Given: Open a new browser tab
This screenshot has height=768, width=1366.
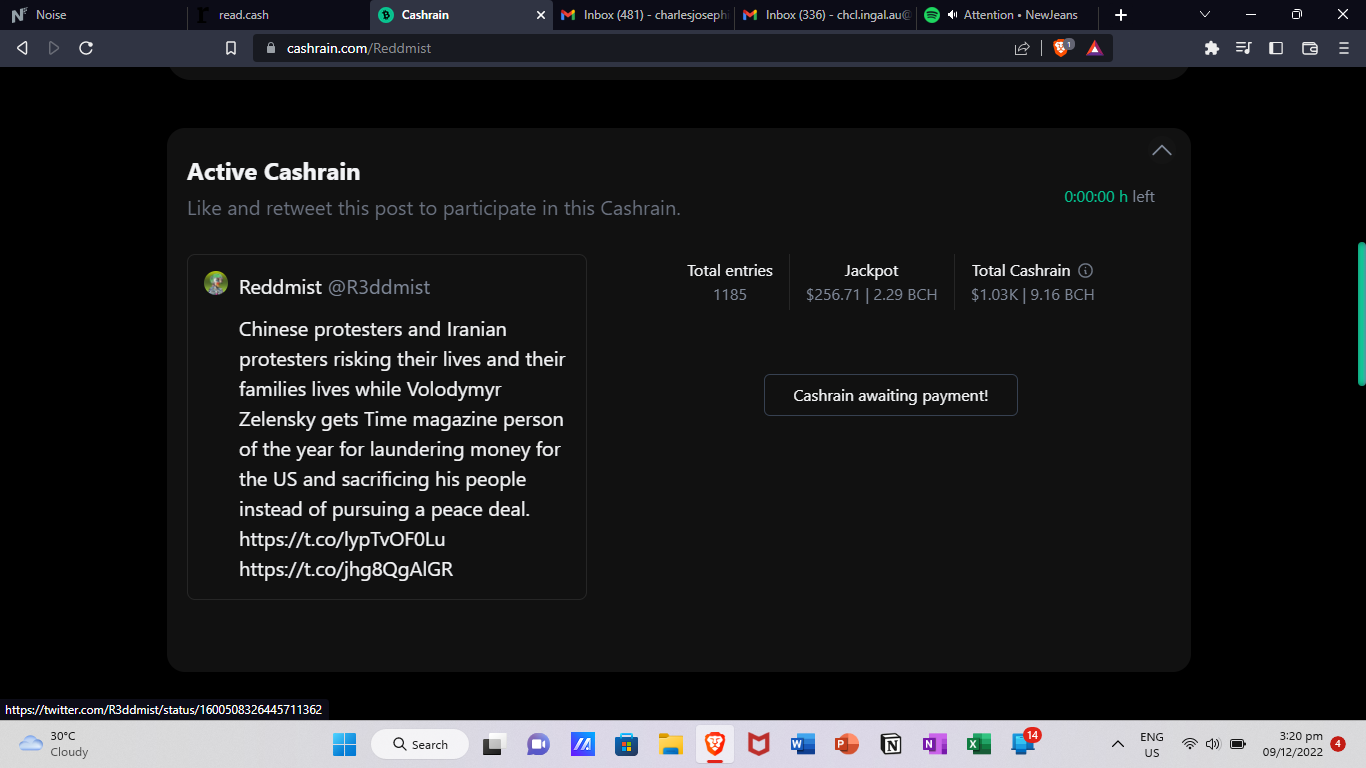Looking at the screenshot, I should point(1121,15).
